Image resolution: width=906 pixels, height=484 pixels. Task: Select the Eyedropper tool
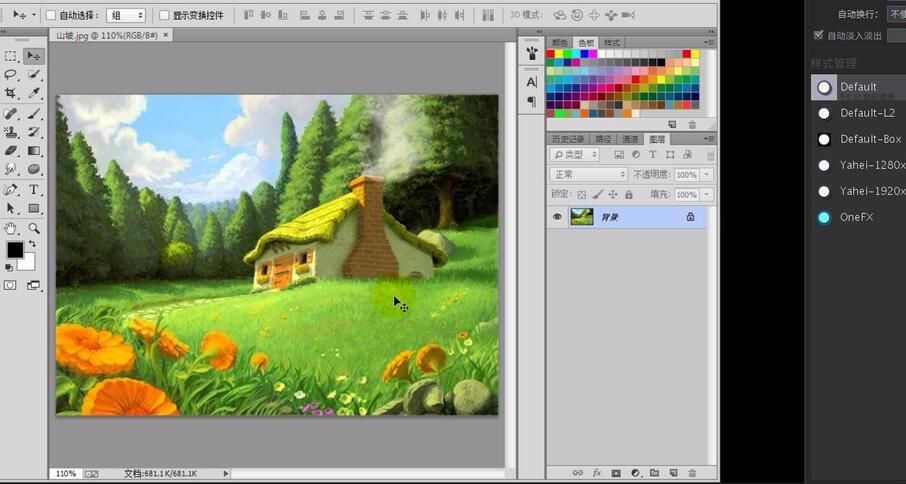34,93
